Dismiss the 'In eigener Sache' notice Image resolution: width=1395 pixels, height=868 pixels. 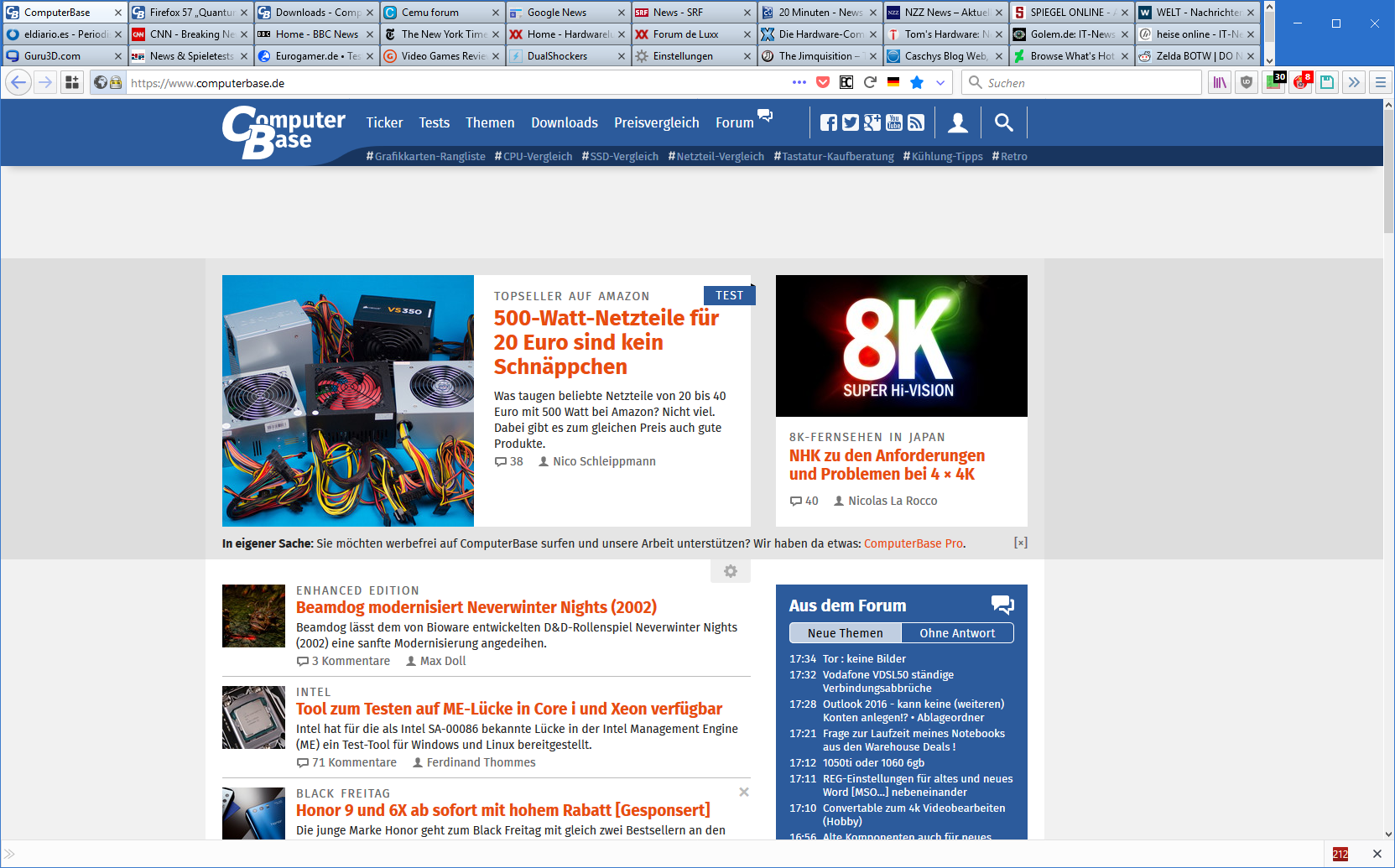pos(1020,543)
